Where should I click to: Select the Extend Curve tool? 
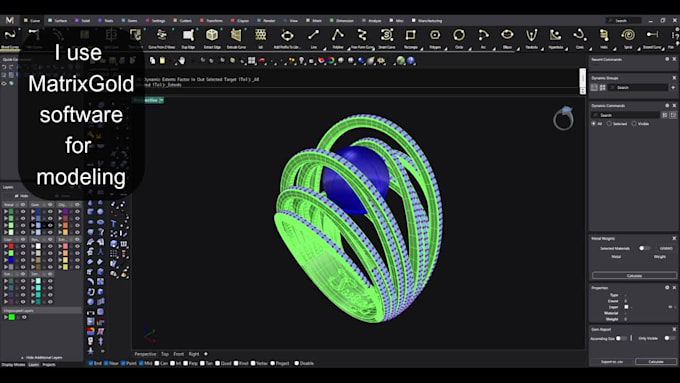click(652, 38)
